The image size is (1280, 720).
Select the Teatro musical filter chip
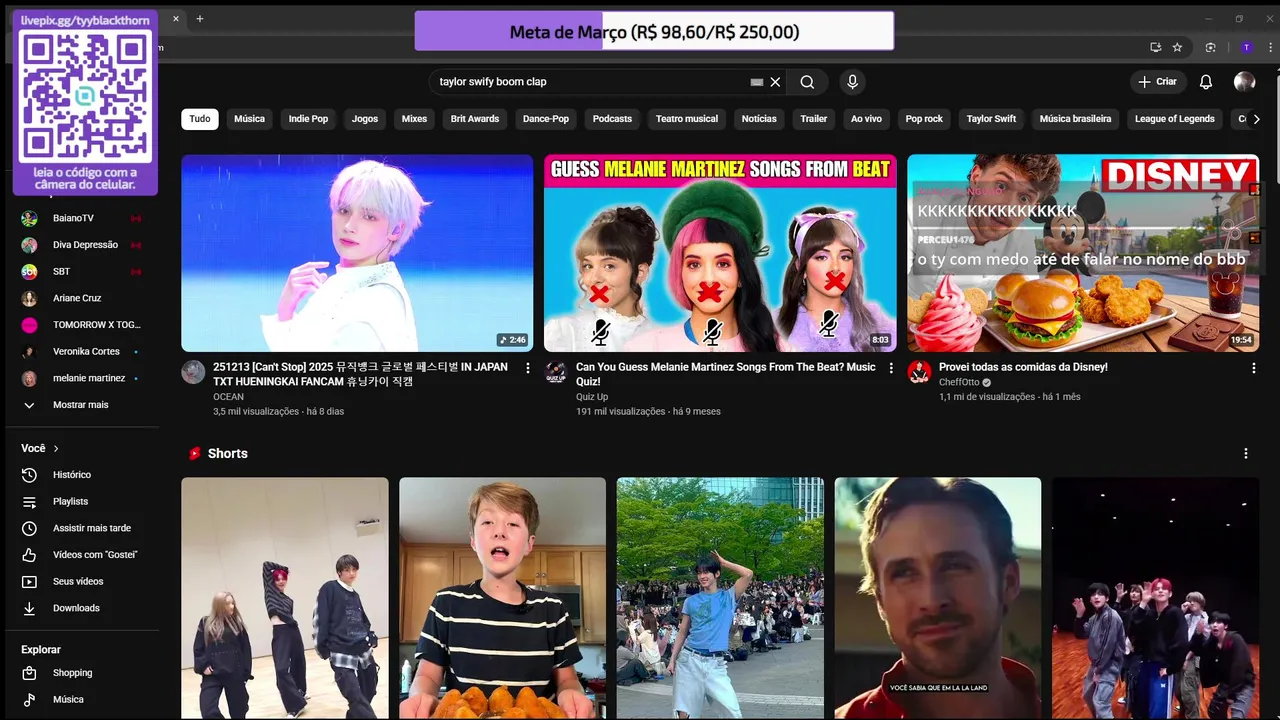tap(687, 119)
